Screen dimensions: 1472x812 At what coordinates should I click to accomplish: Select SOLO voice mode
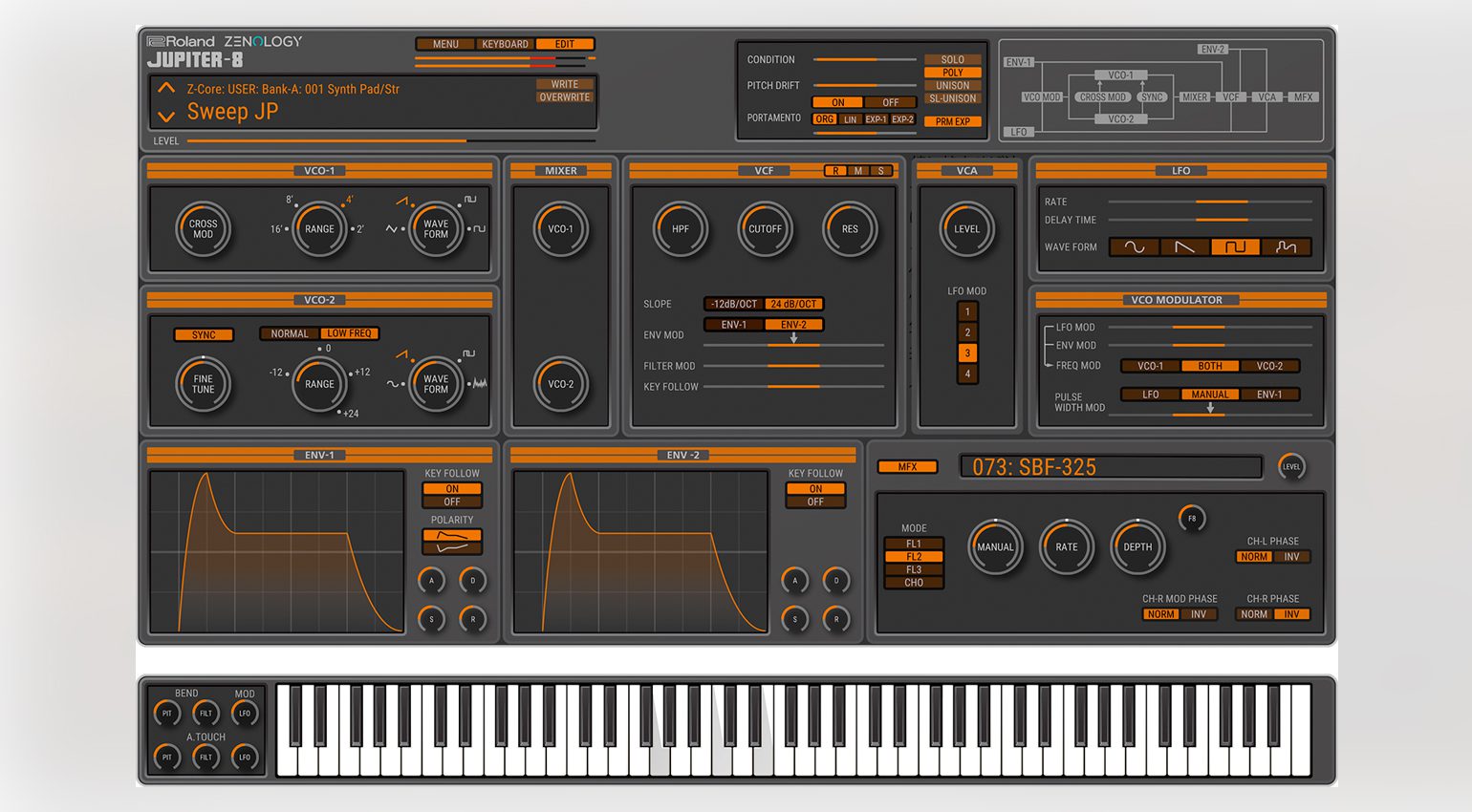(x=953, y=59)
